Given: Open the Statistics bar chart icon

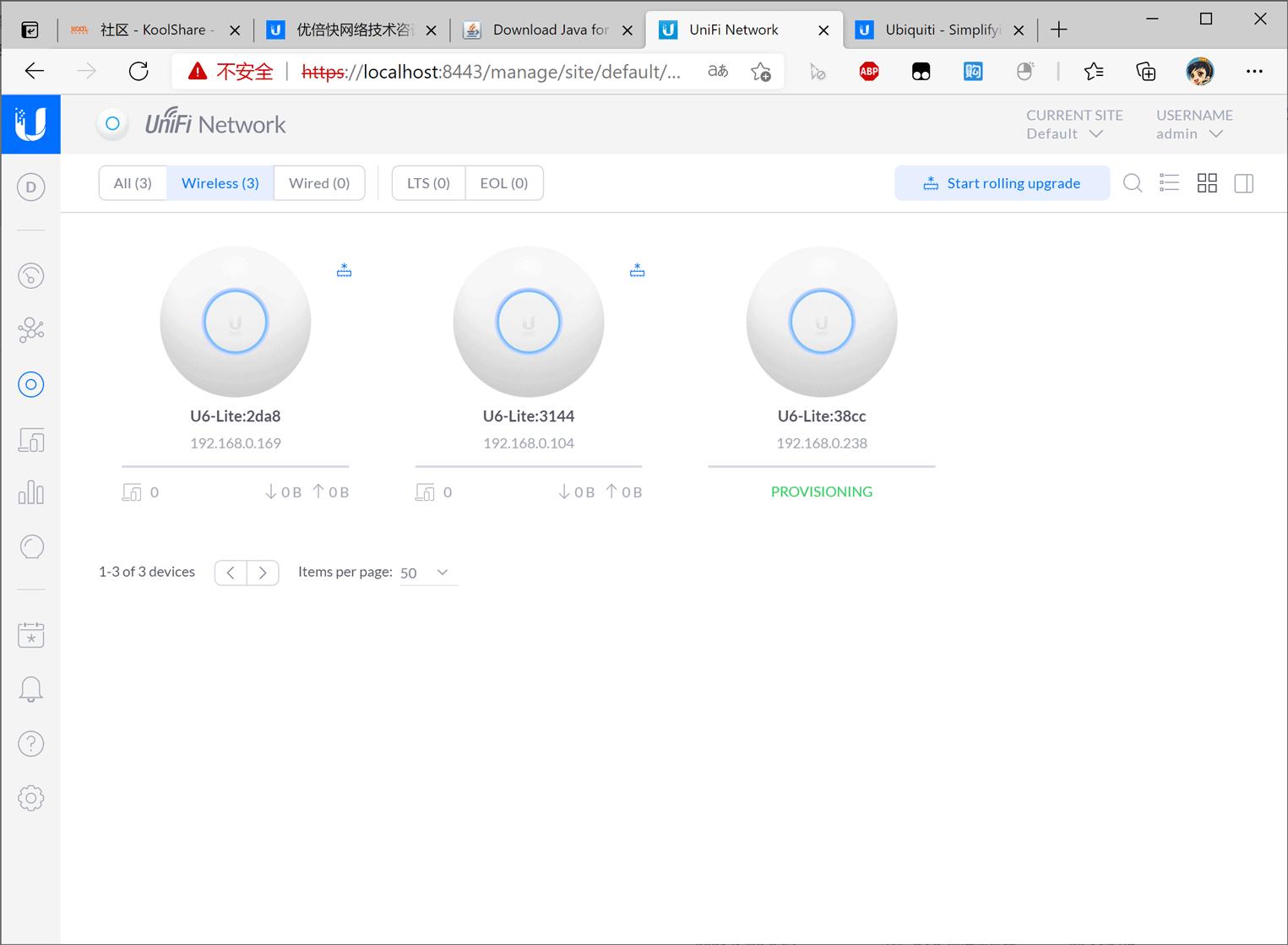Looking at the screenshot, I should 31,492.
